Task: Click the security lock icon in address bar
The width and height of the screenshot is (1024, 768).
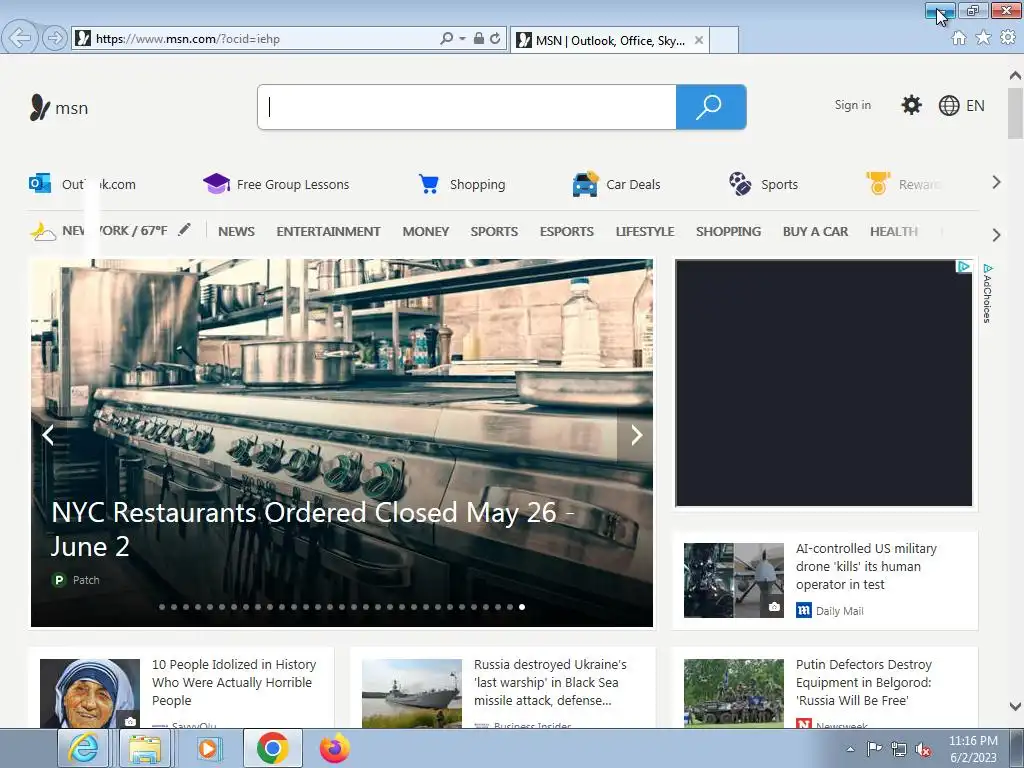Action: coord(479,39)
